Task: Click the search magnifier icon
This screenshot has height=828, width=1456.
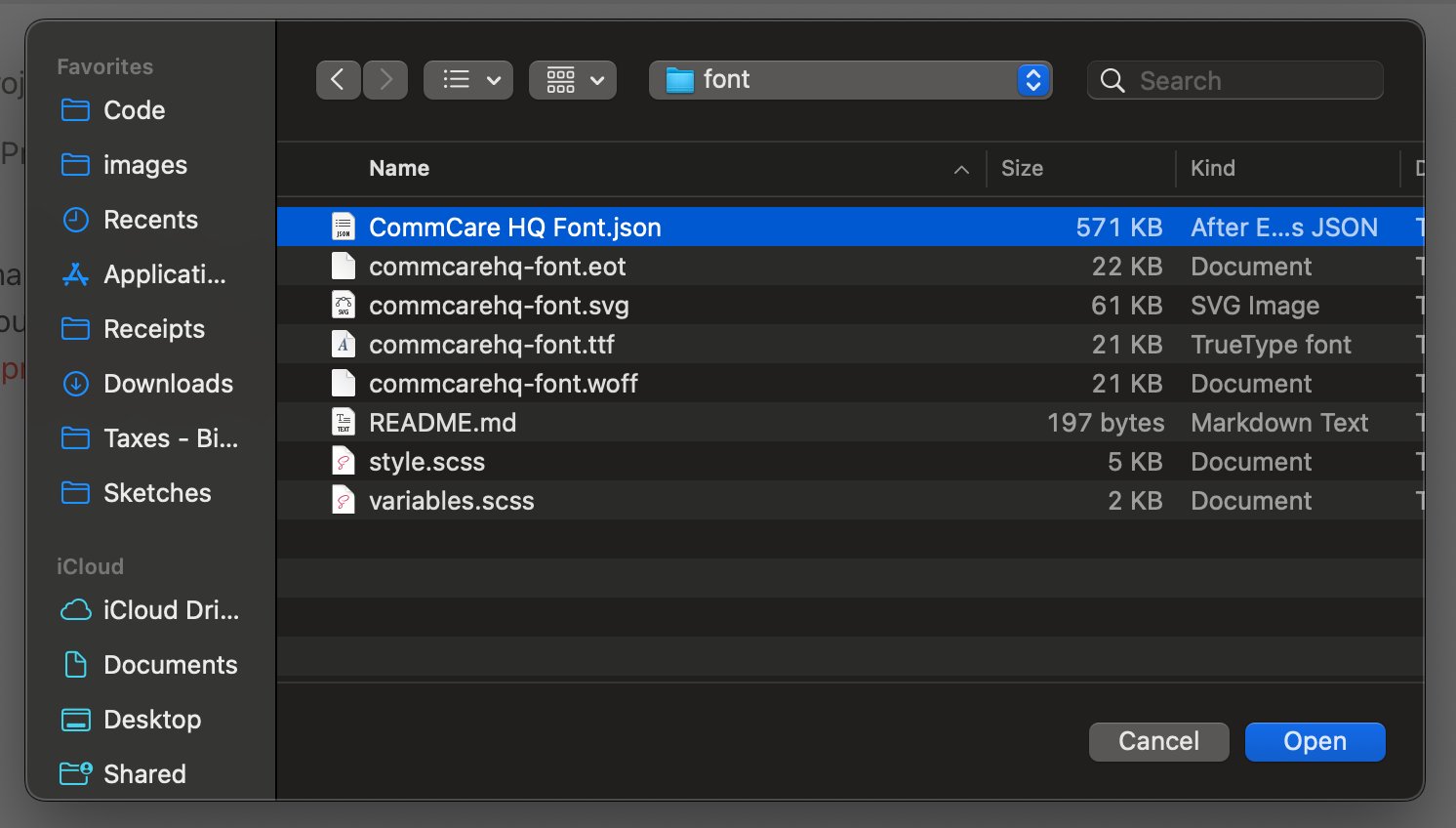Action: pos(1112,80)
